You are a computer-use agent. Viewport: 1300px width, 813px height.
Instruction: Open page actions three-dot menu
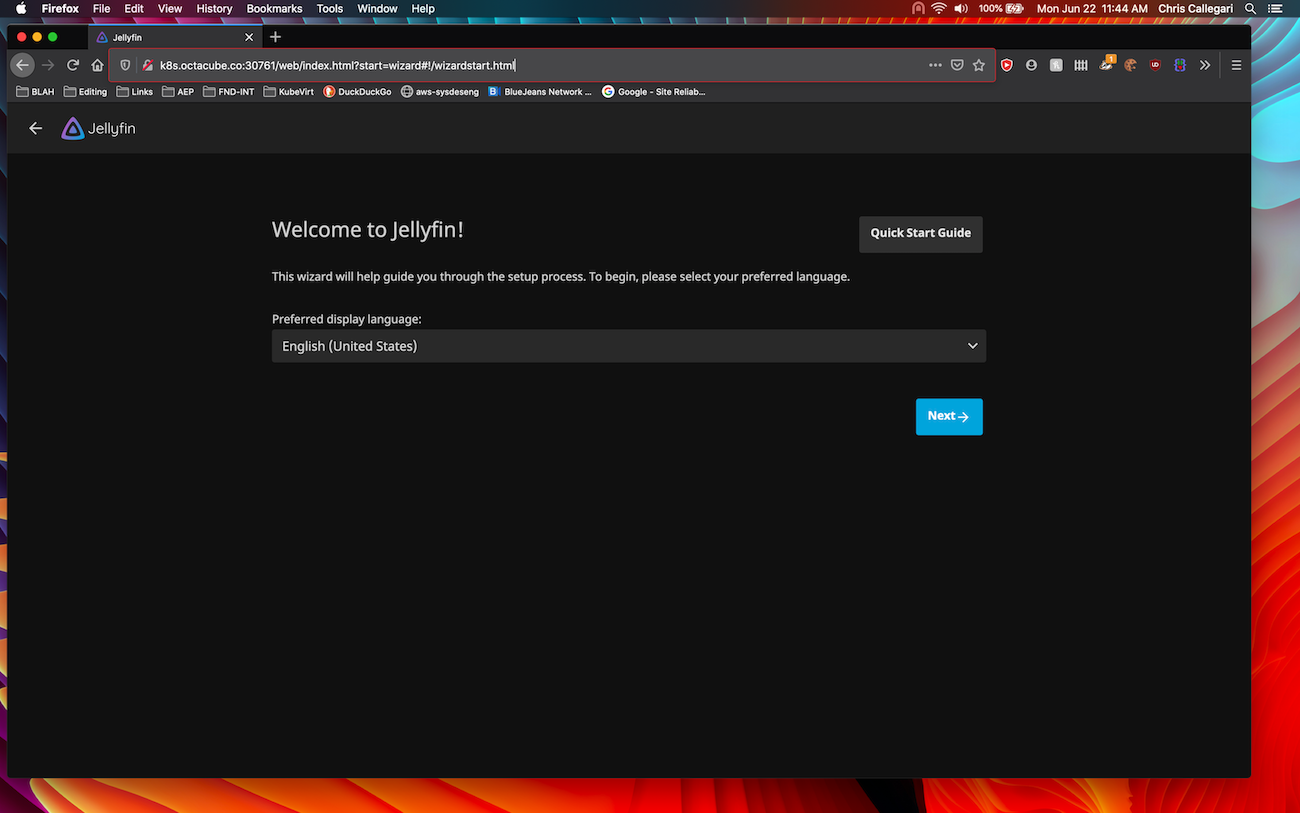935,65
